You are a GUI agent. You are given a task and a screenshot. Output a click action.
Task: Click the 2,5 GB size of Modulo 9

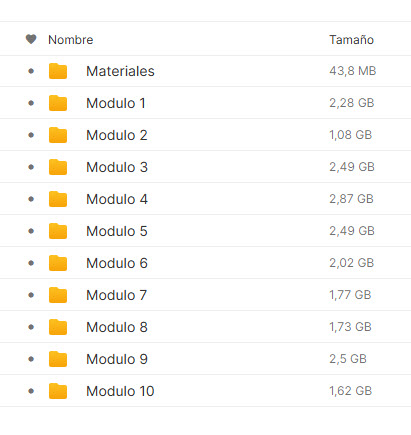[348, 359]
